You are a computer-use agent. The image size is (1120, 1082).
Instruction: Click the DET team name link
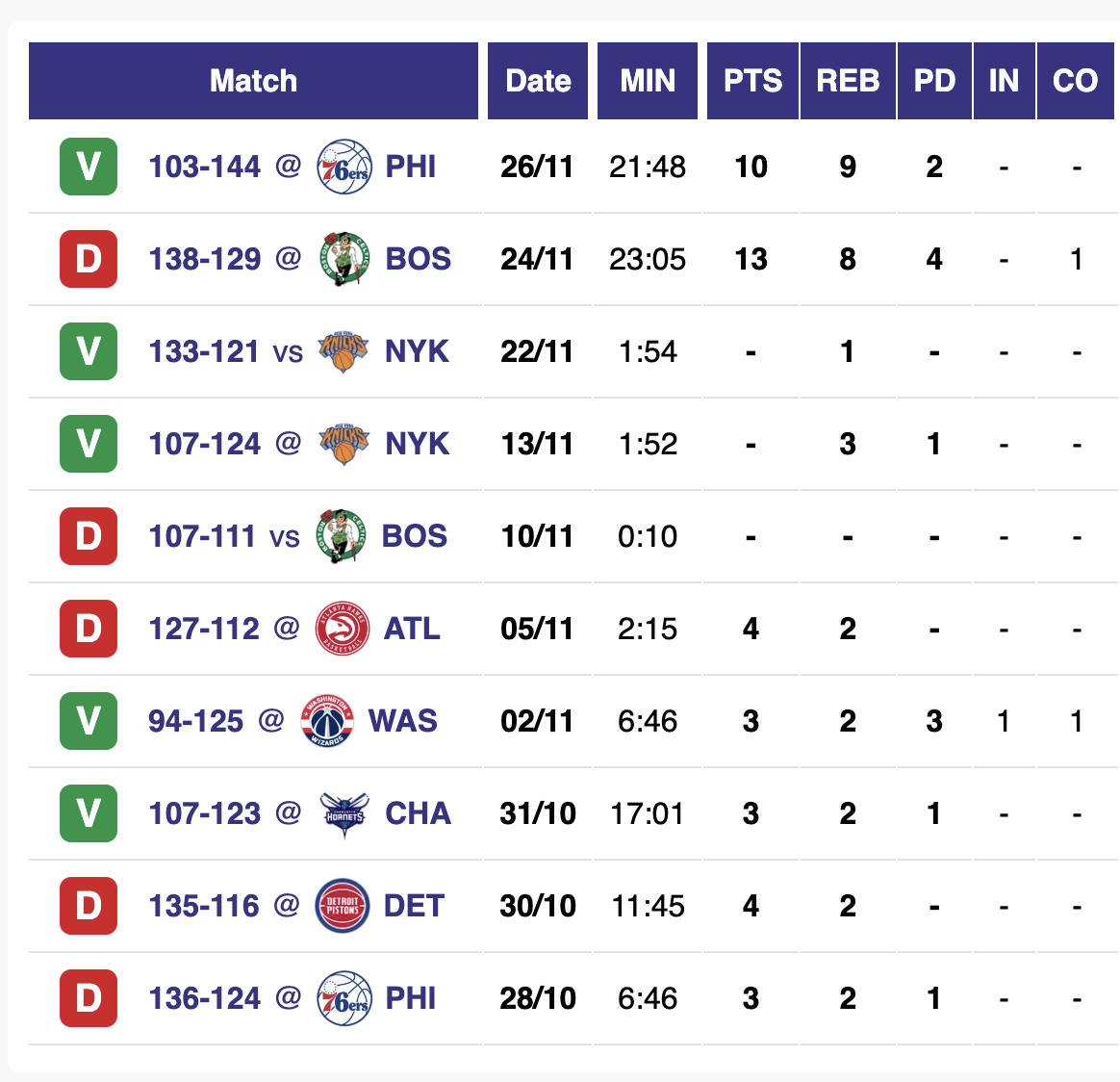pyautogui.click(x=414, y=906)
